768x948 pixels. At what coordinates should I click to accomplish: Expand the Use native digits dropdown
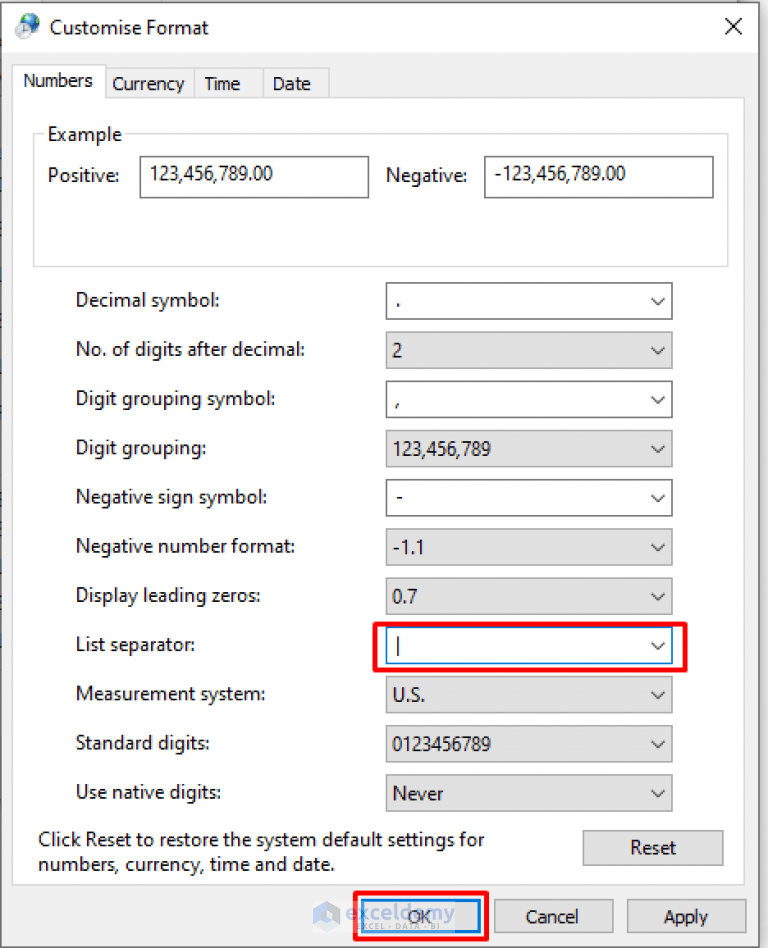(529, 793)
